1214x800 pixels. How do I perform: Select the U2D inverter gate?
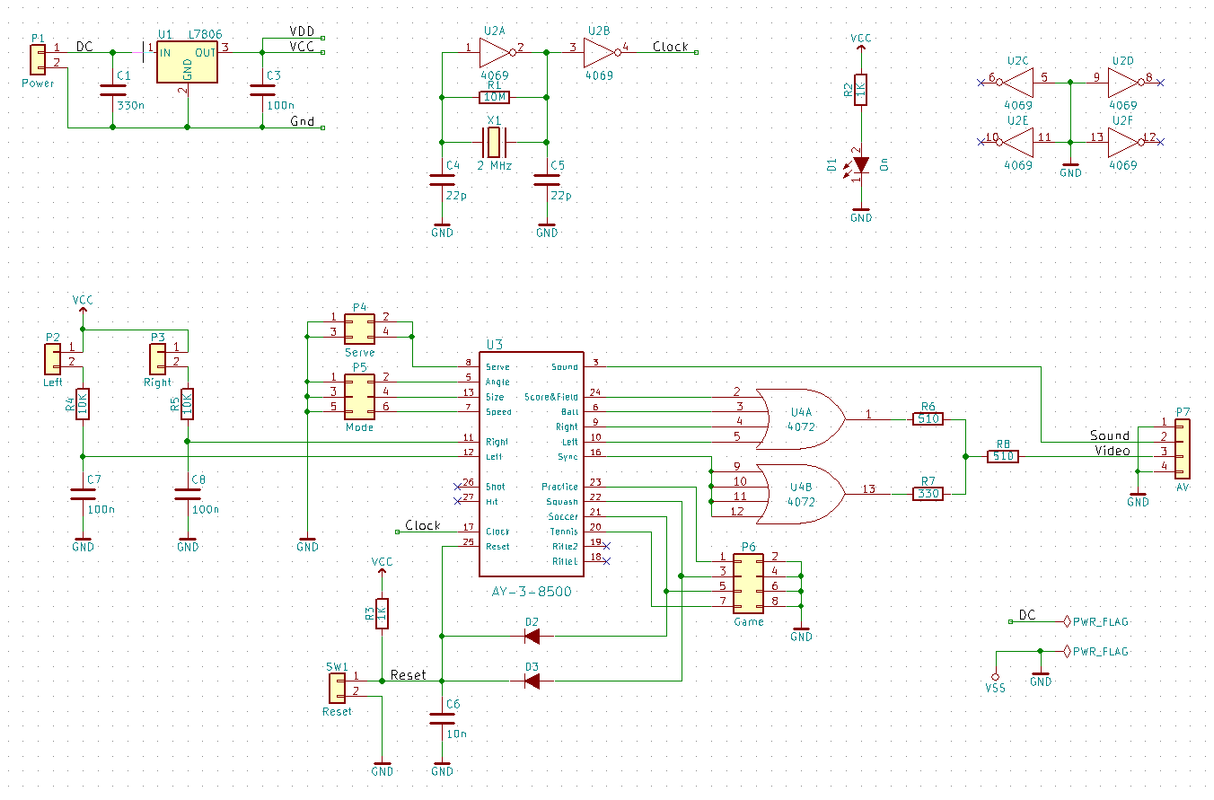click(x=1127, y=82)
